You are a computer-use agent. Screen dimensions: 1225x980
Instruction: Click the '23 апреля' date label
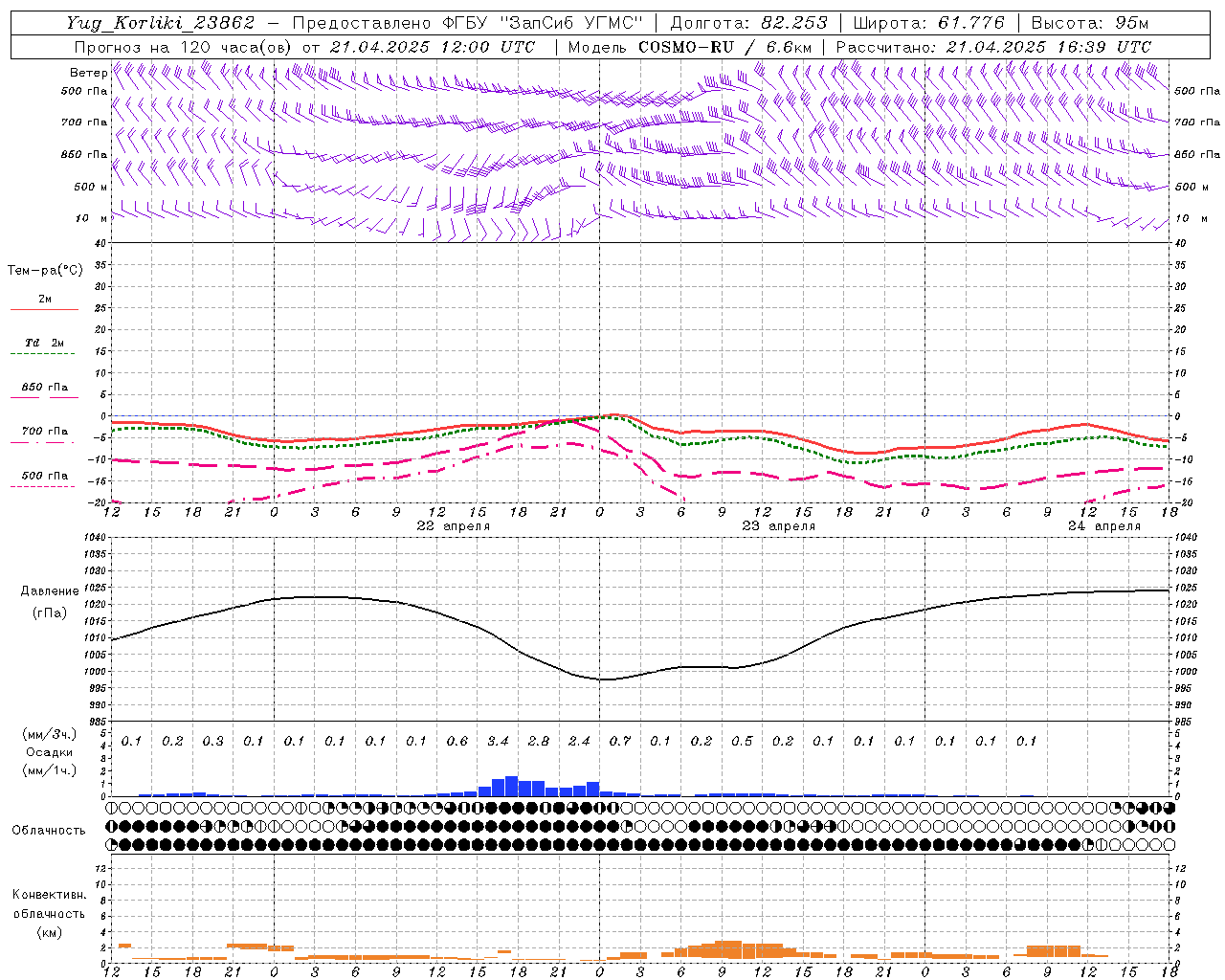point(779,526)
